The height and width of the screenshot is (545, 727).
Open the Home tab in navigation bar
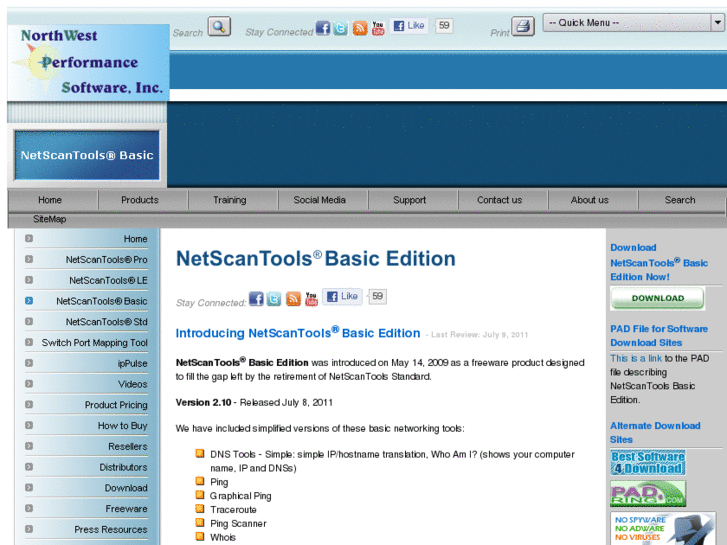(x=50, y=200)
